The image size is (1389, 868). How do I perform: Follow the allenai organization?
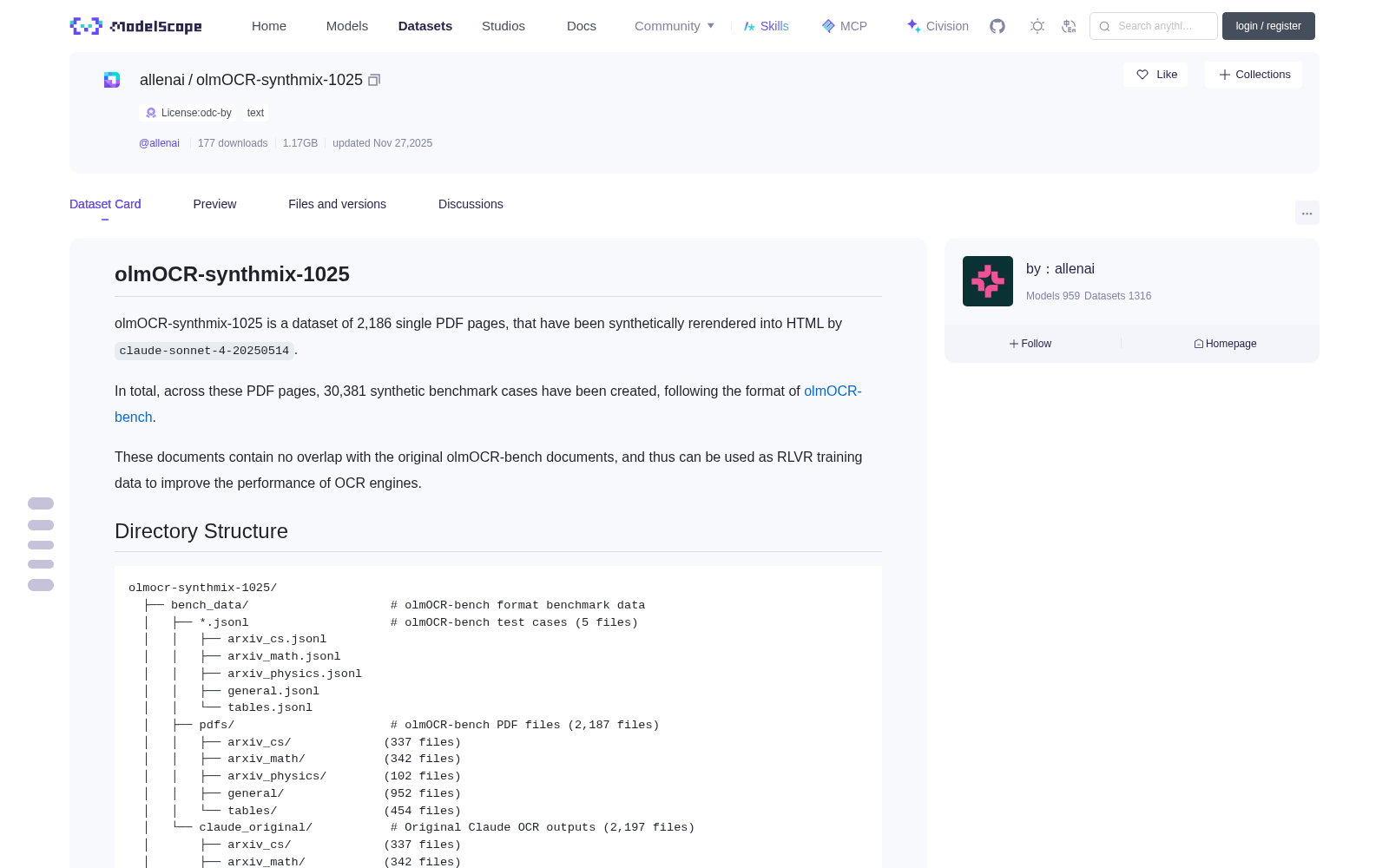tap(1030, 344)
